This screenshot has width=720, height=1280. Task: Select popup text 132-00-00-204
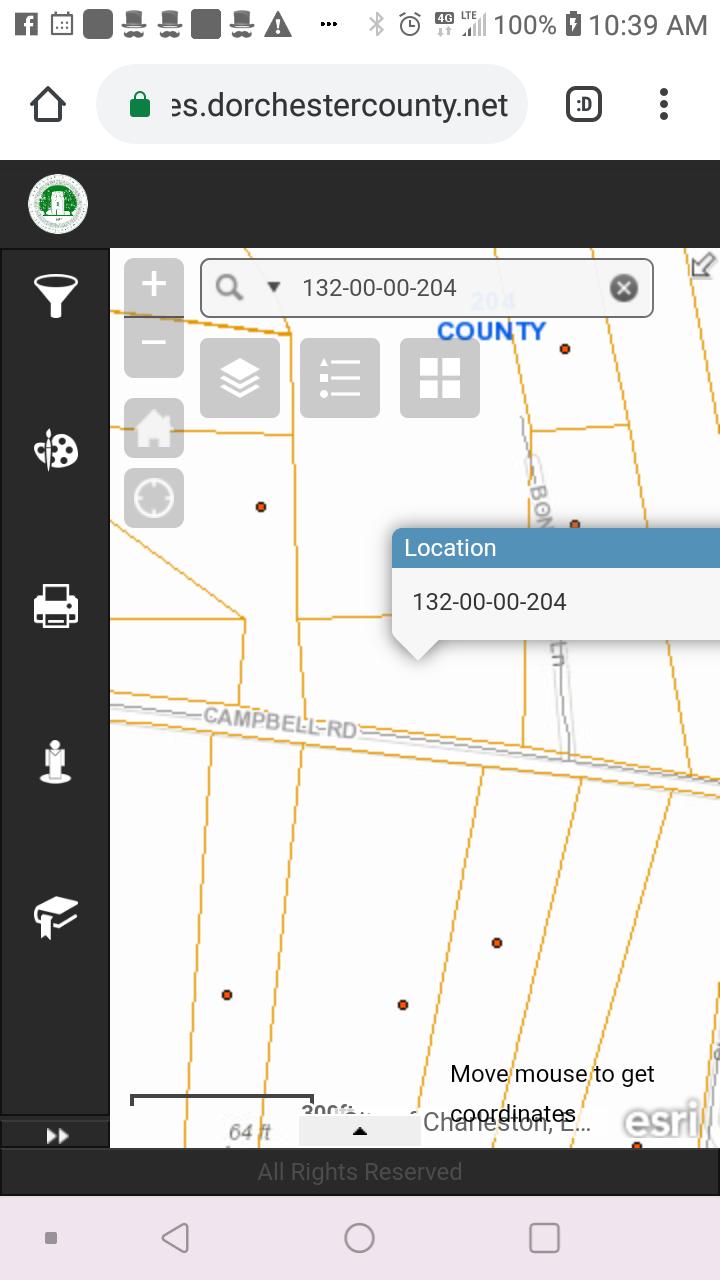pyautogui.click(x=489, y=602)
